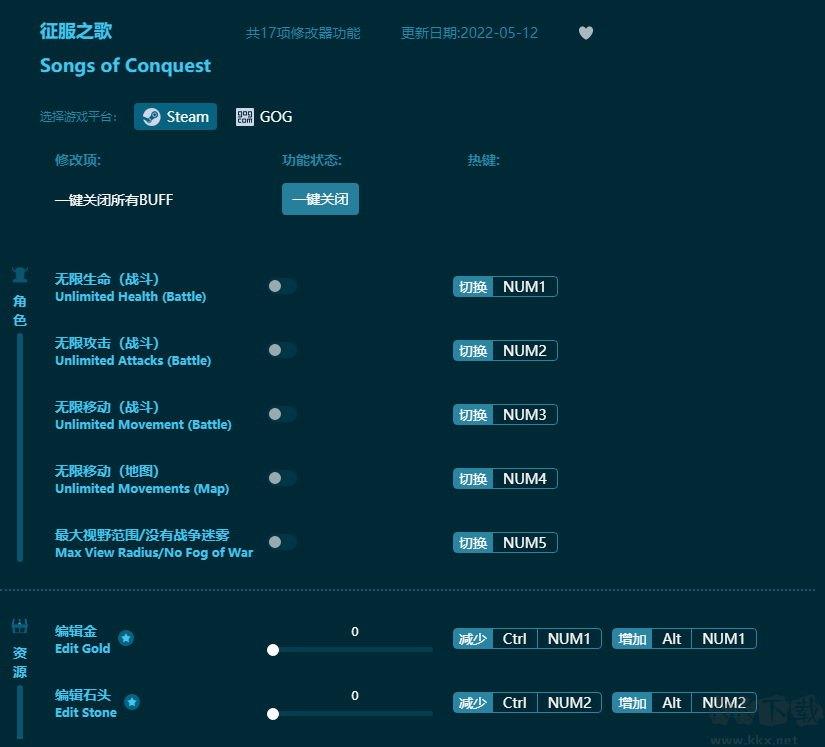
Task: Click 切换 label for Unlimited Attacks hotkey
Action: (473, 351)
